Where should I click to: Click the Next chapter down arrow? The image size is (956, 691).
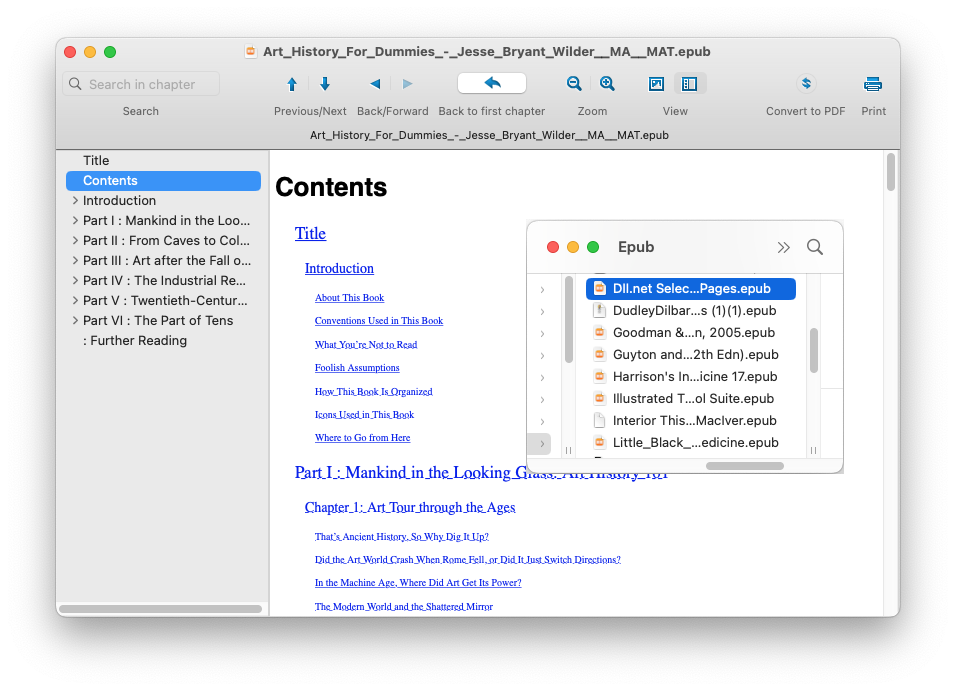[x=325, y=85]
